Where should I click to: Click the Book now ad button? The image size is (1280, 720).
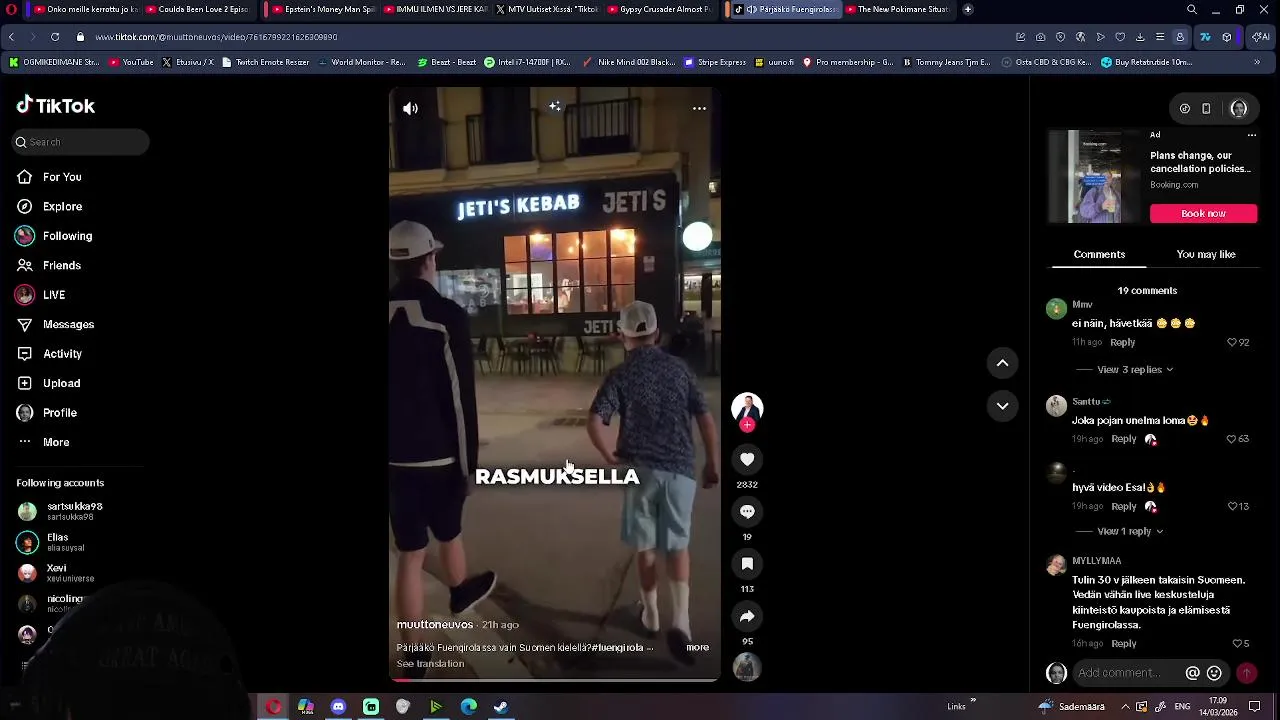coord(1203,213)
